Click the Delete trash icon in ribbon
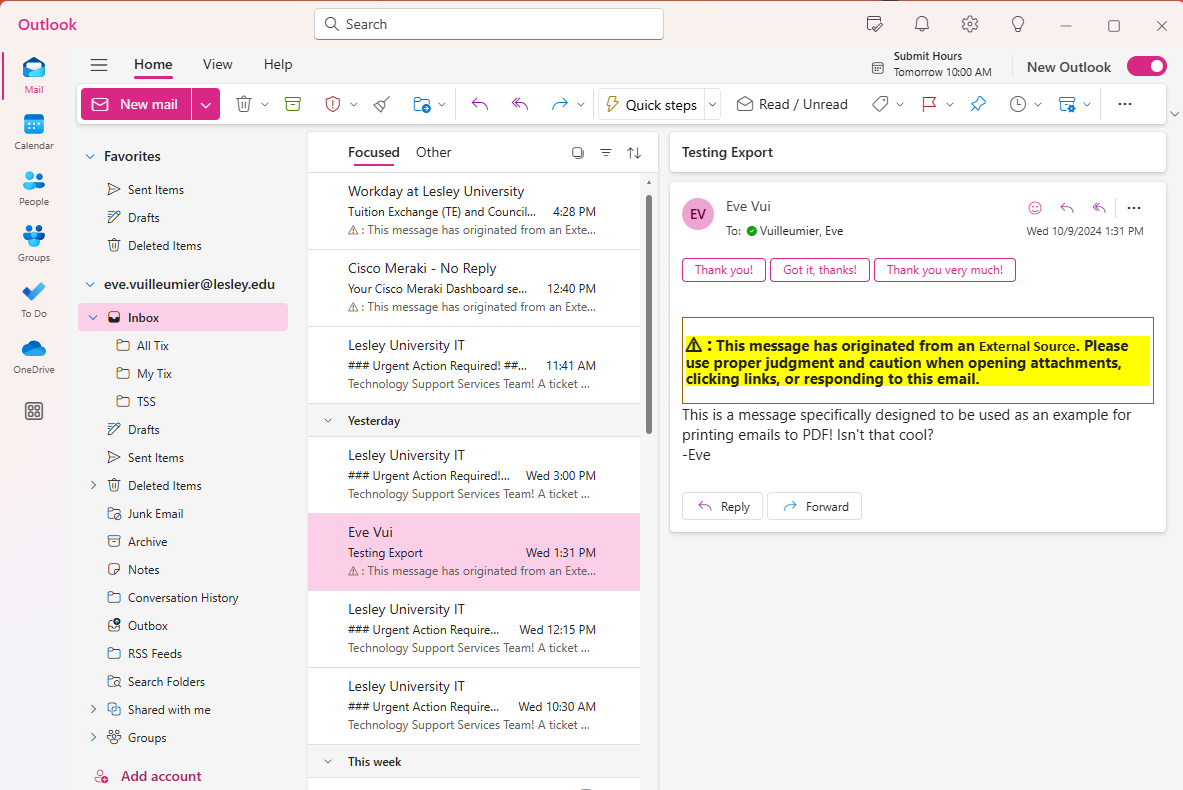The width and height of the screenshot is (1183, 790). pyautogui.click(x=244, y=104)
